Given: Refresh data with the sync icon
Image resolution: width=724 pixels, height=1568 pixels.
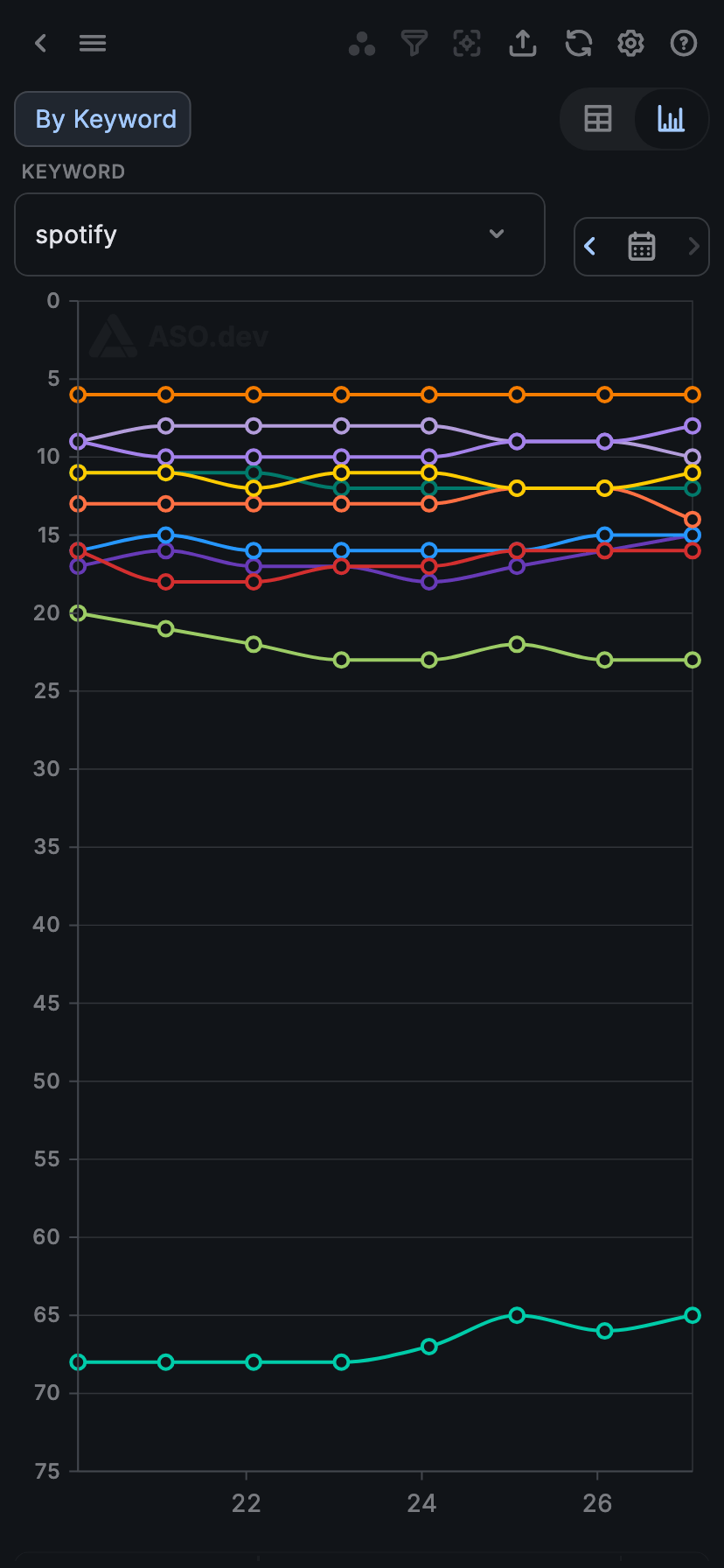Looking at the screenshot, I should tap(578, 43).
